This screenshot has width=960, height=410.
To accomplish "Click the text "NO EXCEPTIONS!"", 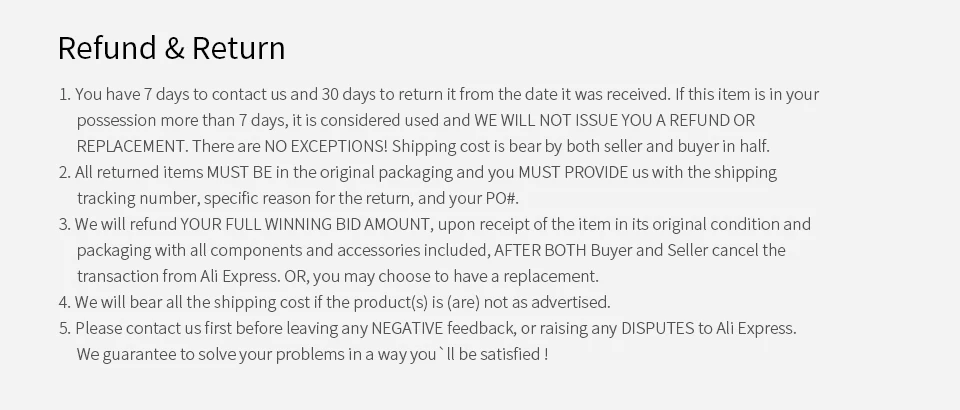I will (326, 146).
